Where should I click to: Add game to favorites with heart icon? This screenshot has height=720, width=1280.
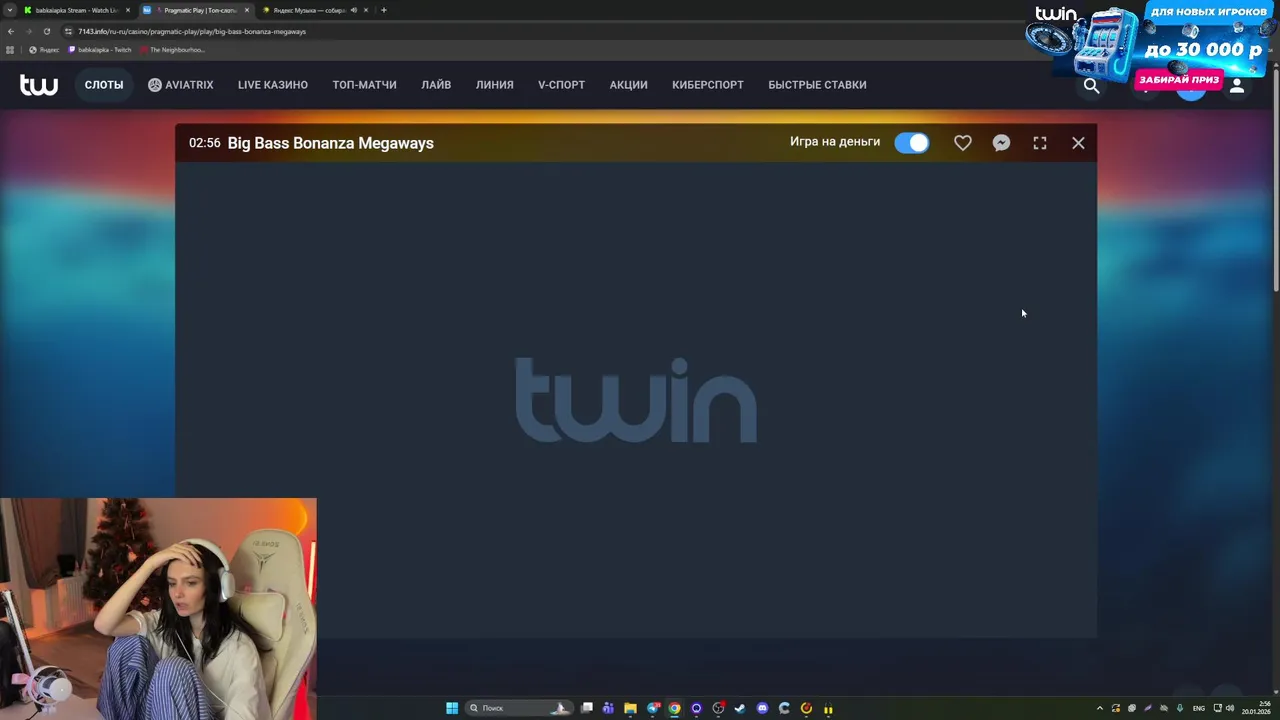(963, 143)
